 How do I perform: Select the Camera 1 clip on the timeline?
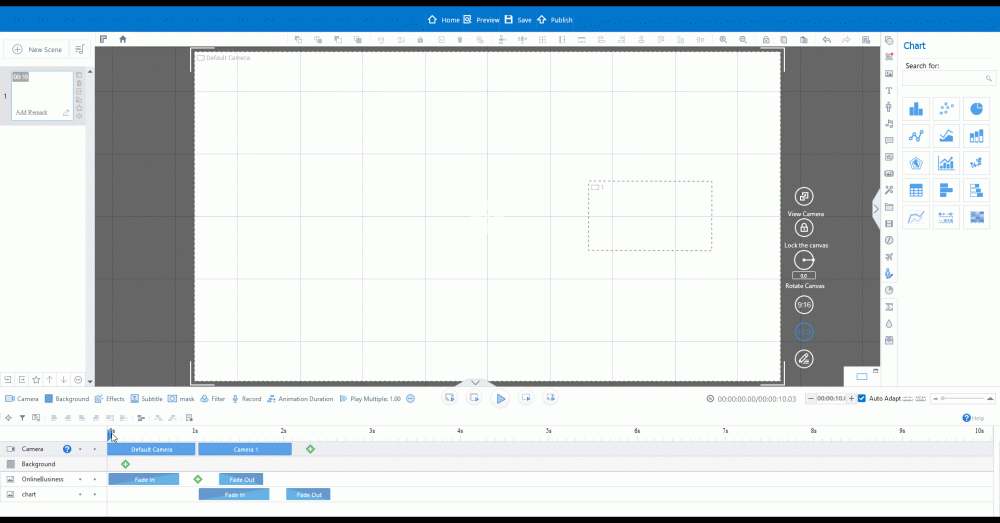pyautogui.click(x=245, y=449)
